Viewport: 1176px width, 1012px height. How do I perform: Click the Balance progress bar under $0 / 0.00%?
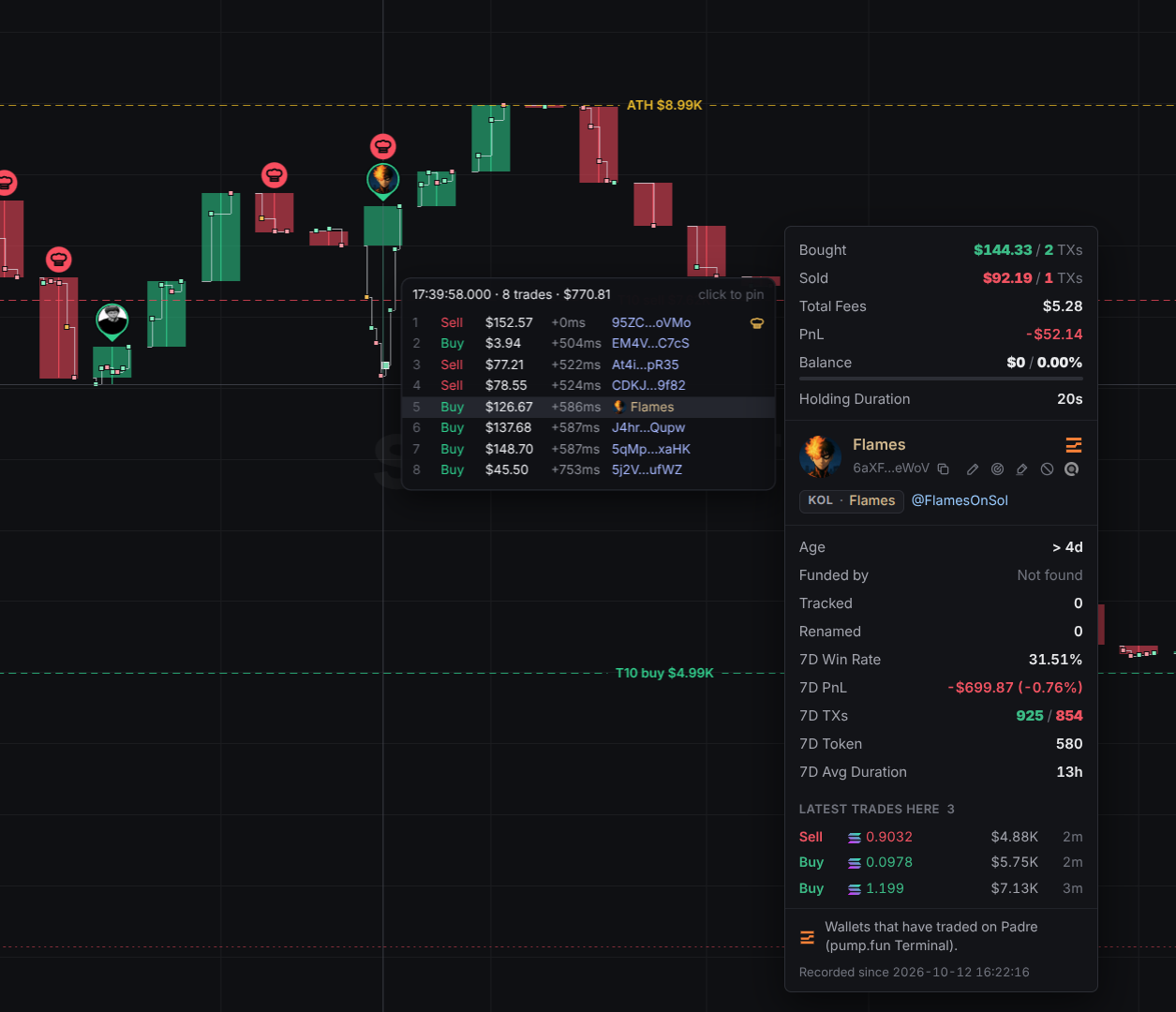click(x=941, y=379)
